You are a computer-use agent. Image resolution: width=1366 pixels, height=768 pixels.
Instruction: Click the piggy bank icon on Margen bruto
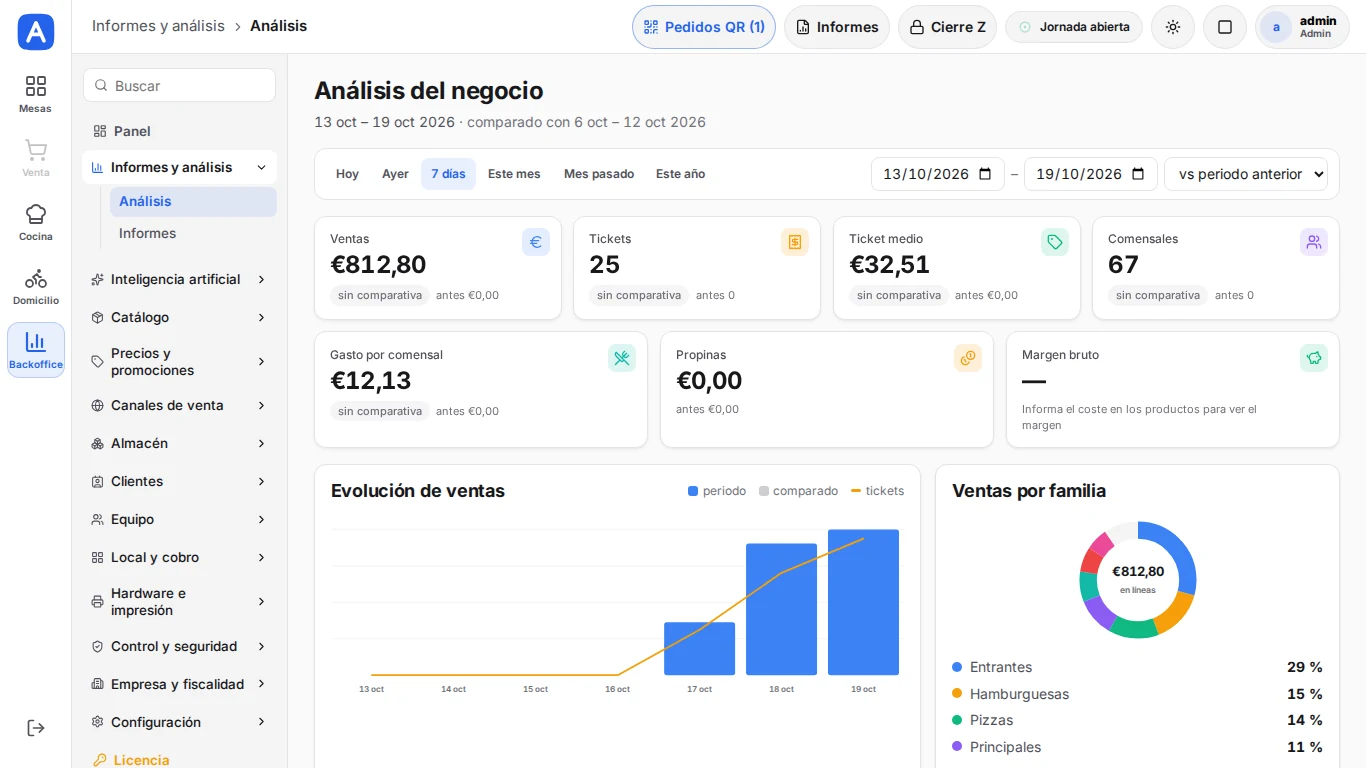[x=1314, y=358]
